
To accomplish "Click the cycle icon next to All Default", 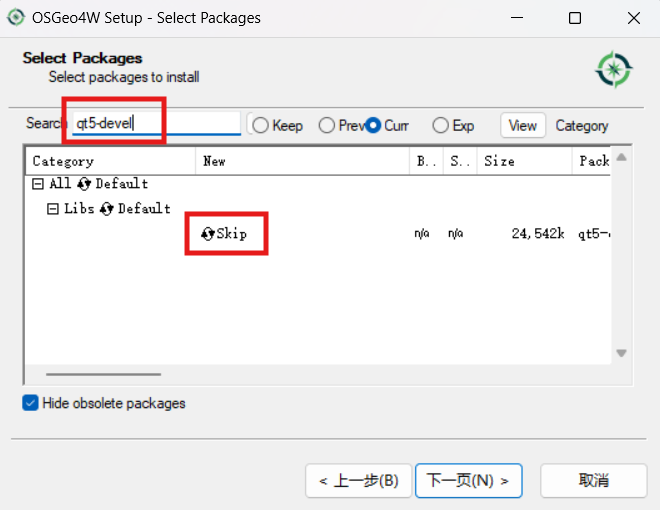I will (x=84, y=184).
